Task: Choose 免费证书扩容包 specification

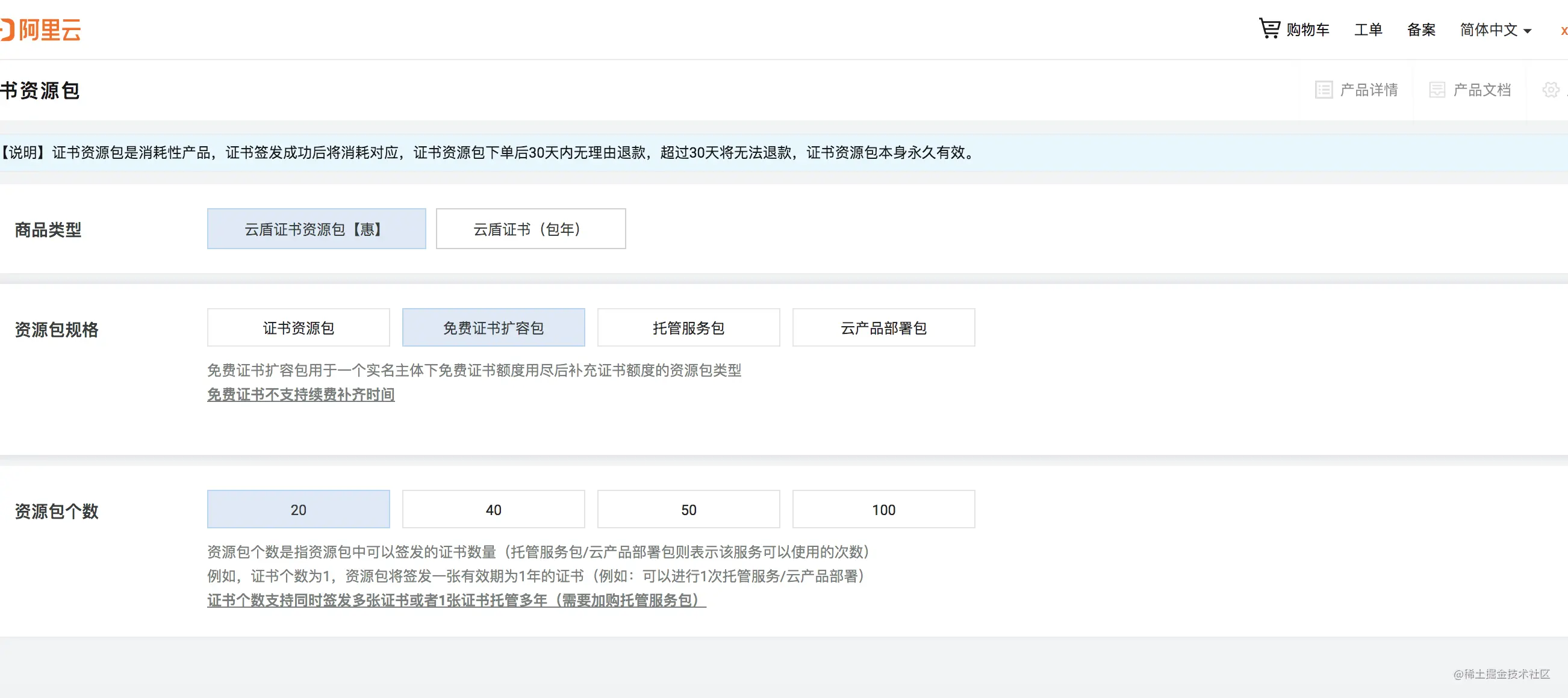Action: coord(493,328)
